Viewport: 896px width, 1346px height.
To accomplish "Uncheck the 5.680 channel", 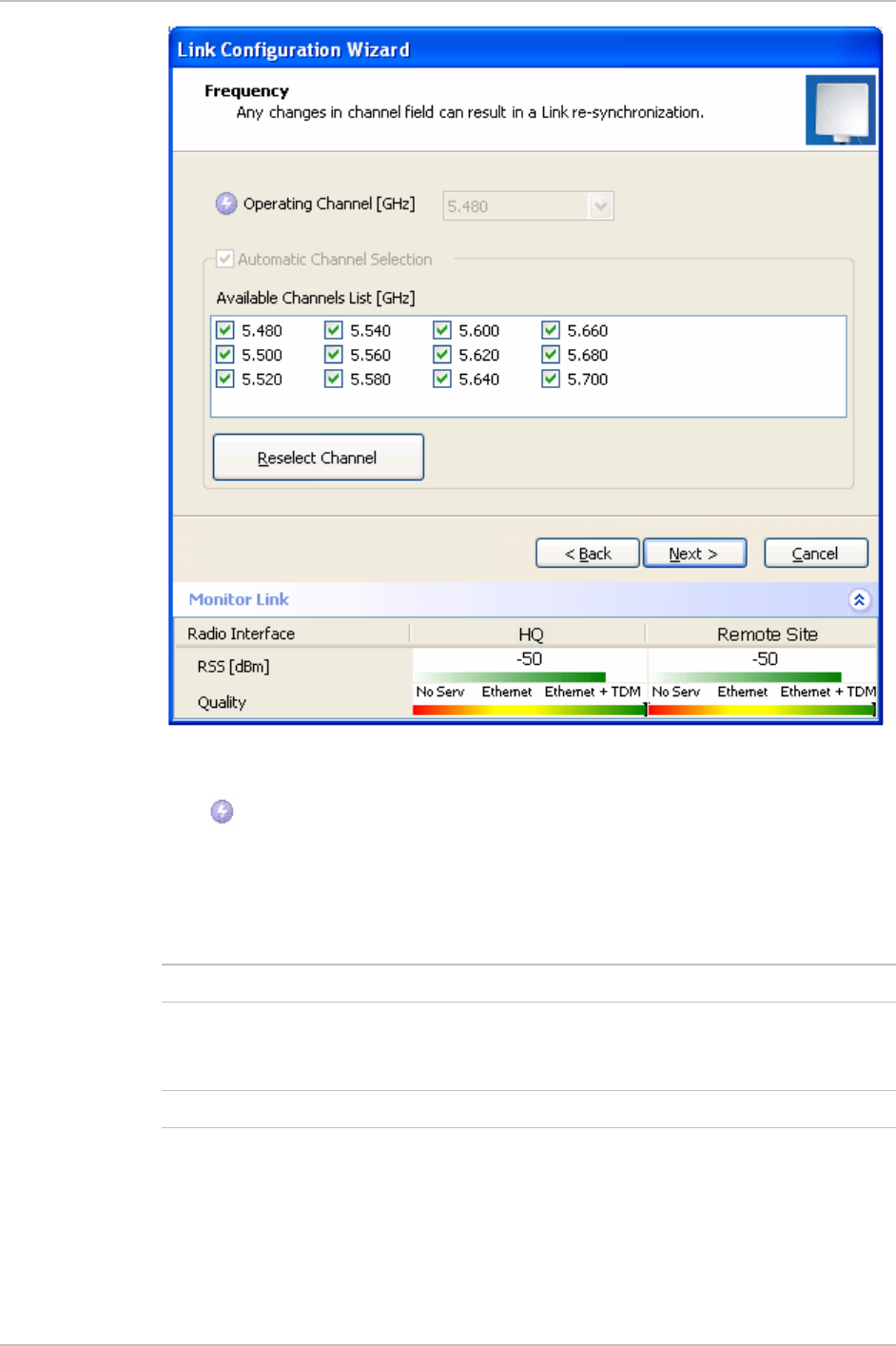I will coord(550,355).
